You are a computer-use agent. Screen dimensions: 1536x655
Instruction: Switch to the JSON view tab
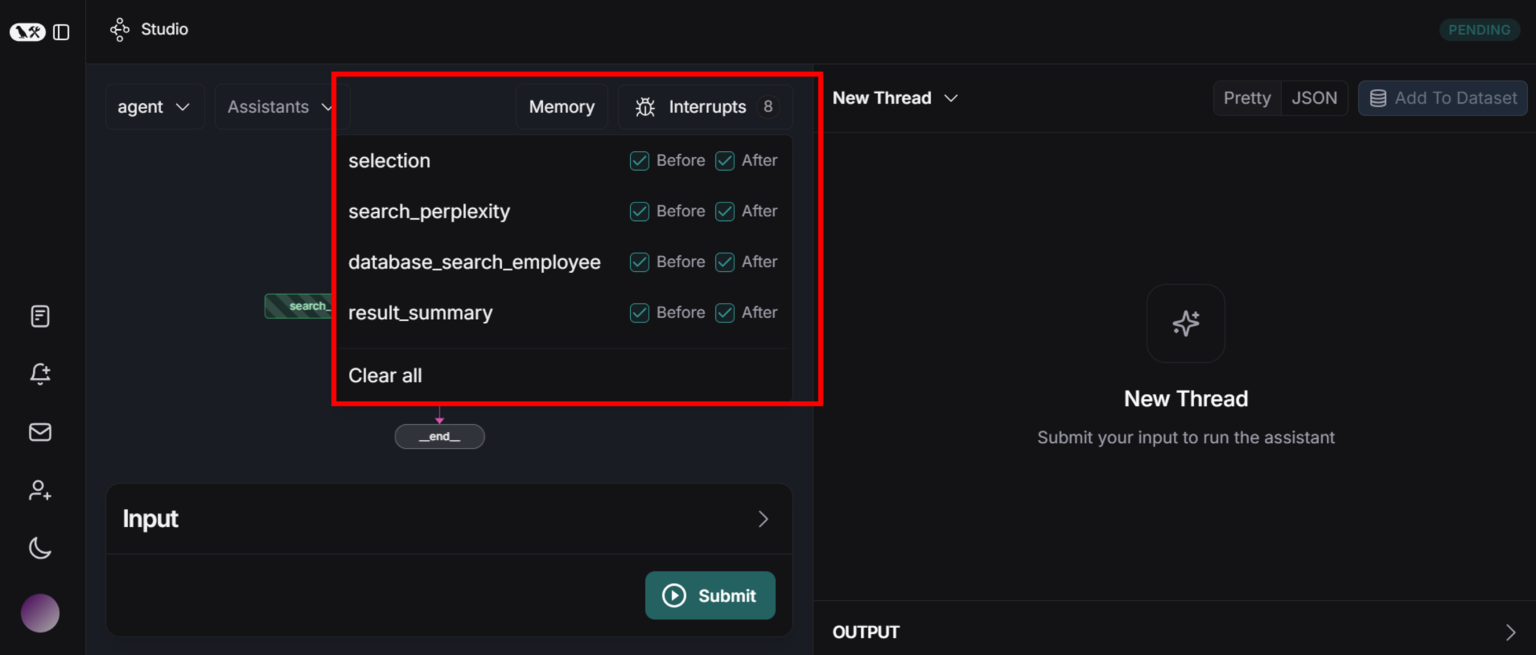tap(1314, 98)
